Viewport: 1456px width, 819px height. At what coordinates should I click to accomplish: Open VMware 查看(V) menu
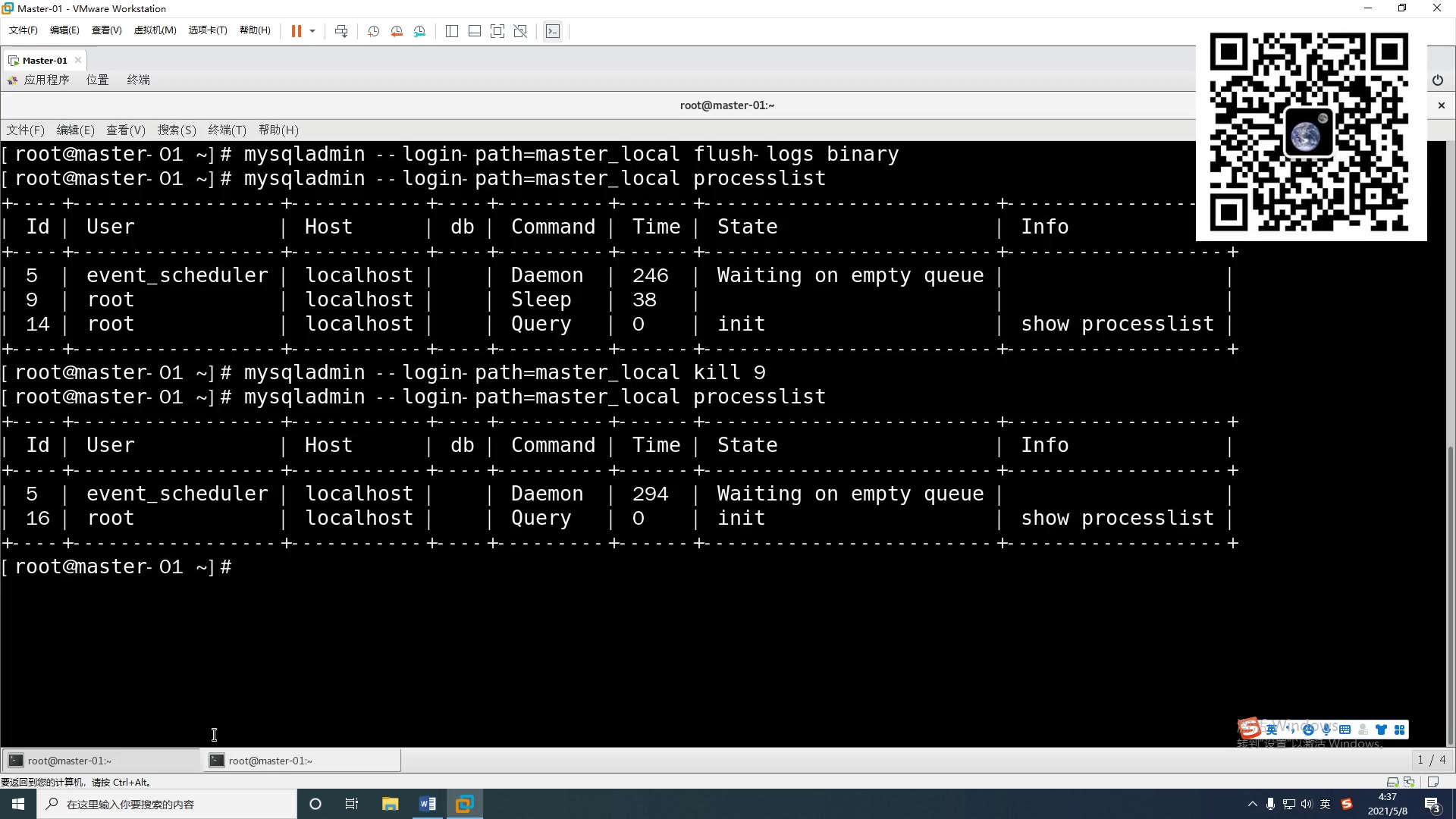coord(106,30)
